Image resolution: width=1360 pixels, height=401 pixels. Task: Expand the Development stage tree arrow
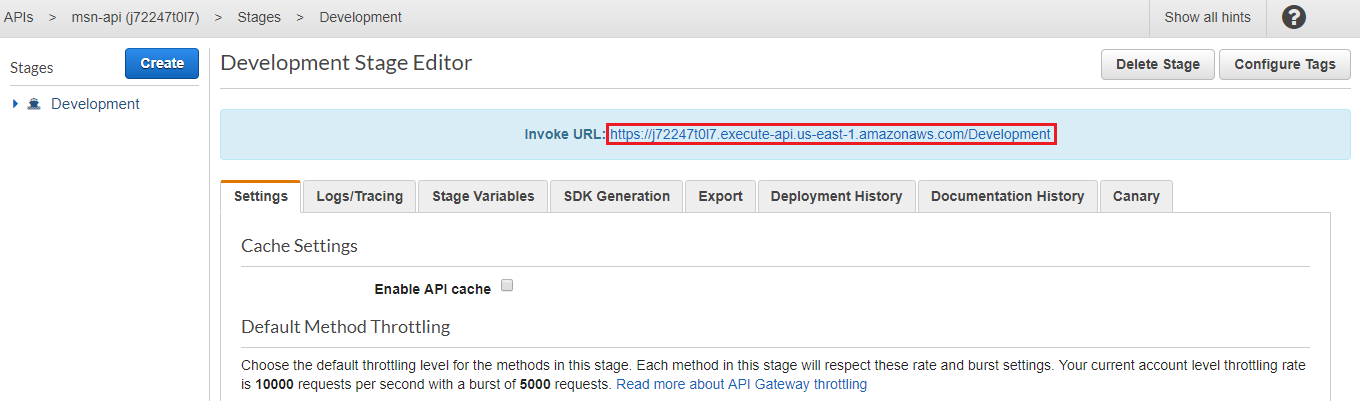[16, 104]
